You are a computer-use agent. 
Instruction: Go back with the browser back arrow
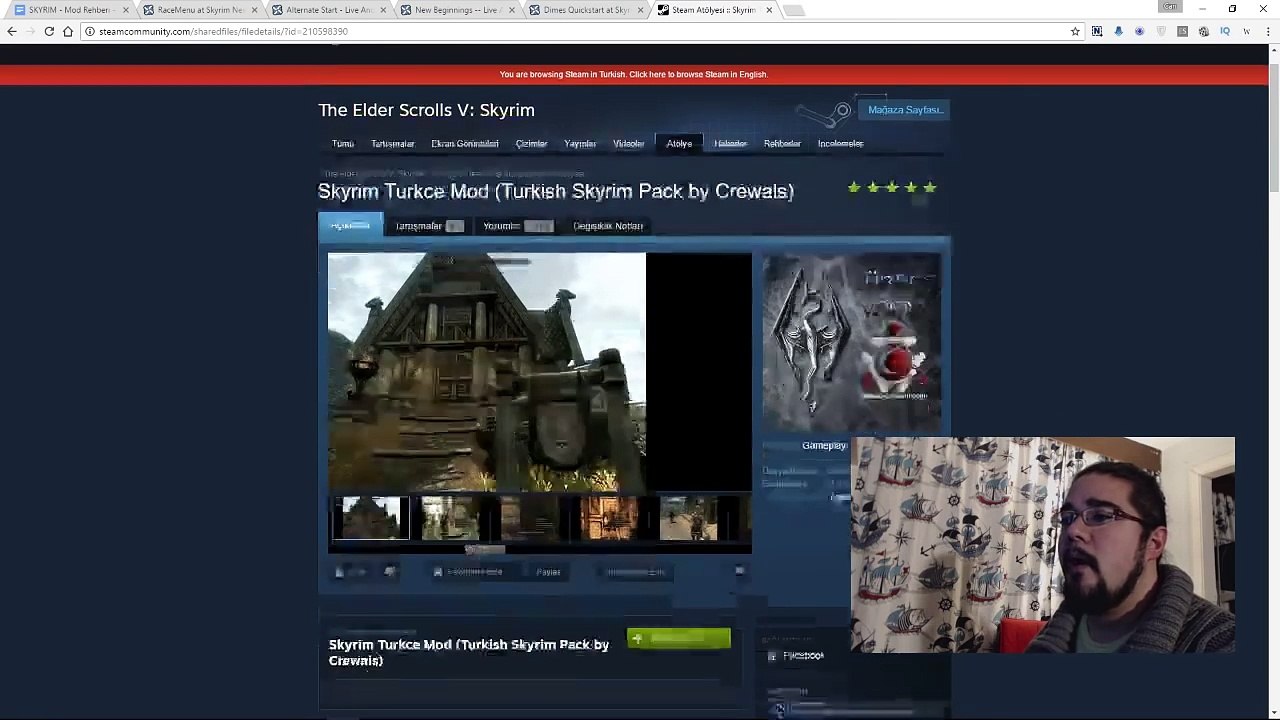point(12,31)
